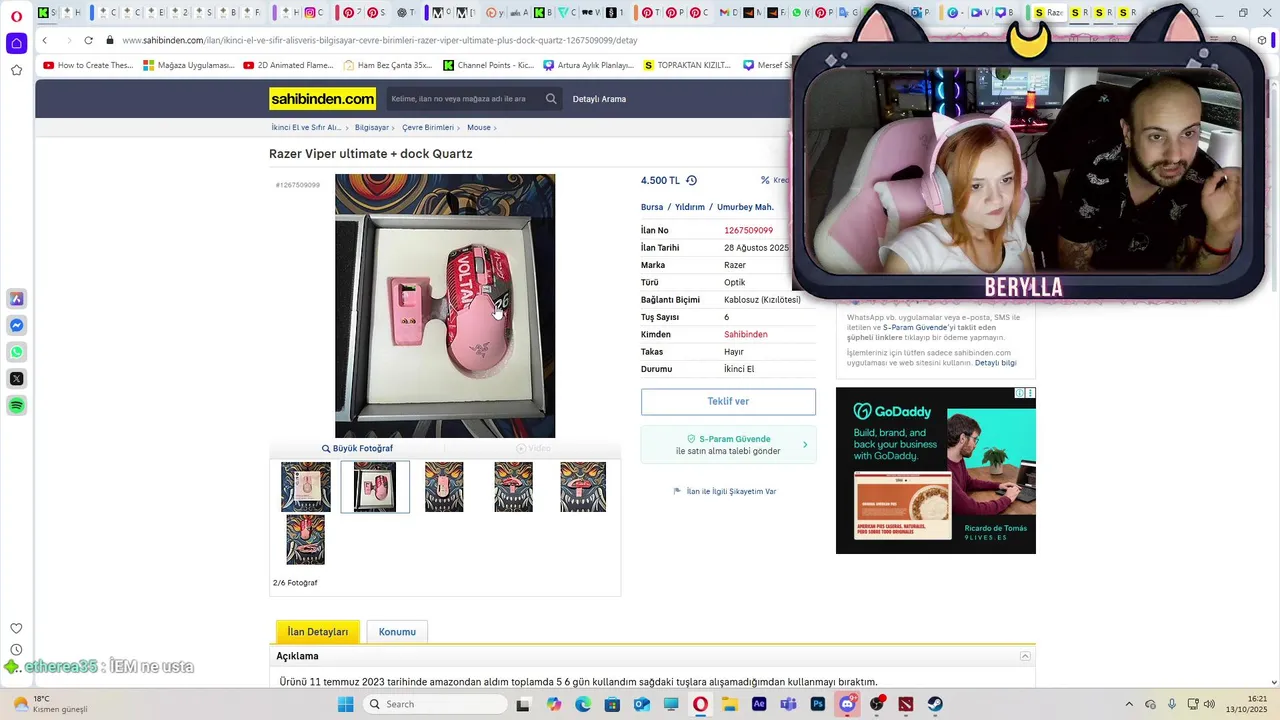Viewport: 1280px width, 720px height.
Task: Show hidden system tray icons chevron
Action: click(x=1129, y=704)
